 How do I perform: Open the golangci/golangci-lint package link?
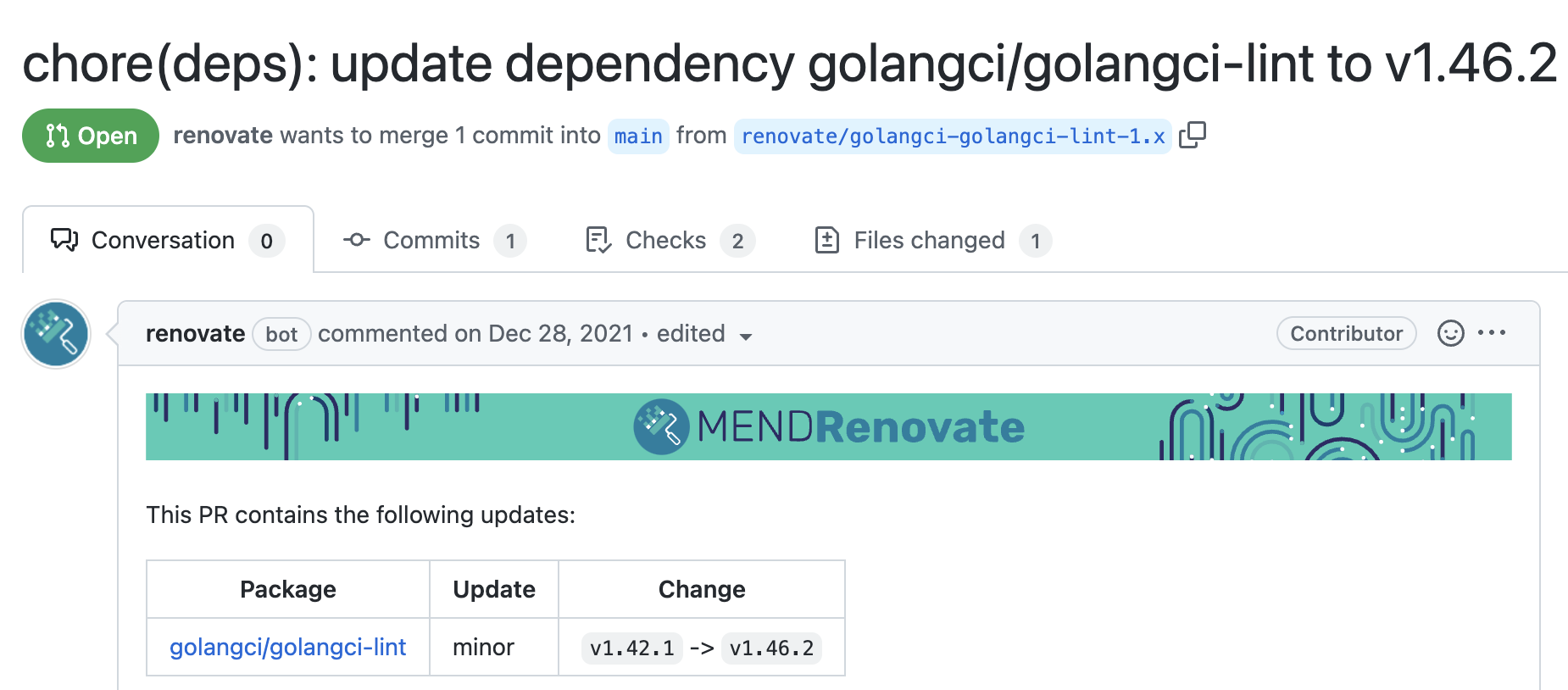pyautogui.click(x=286, y=647)
